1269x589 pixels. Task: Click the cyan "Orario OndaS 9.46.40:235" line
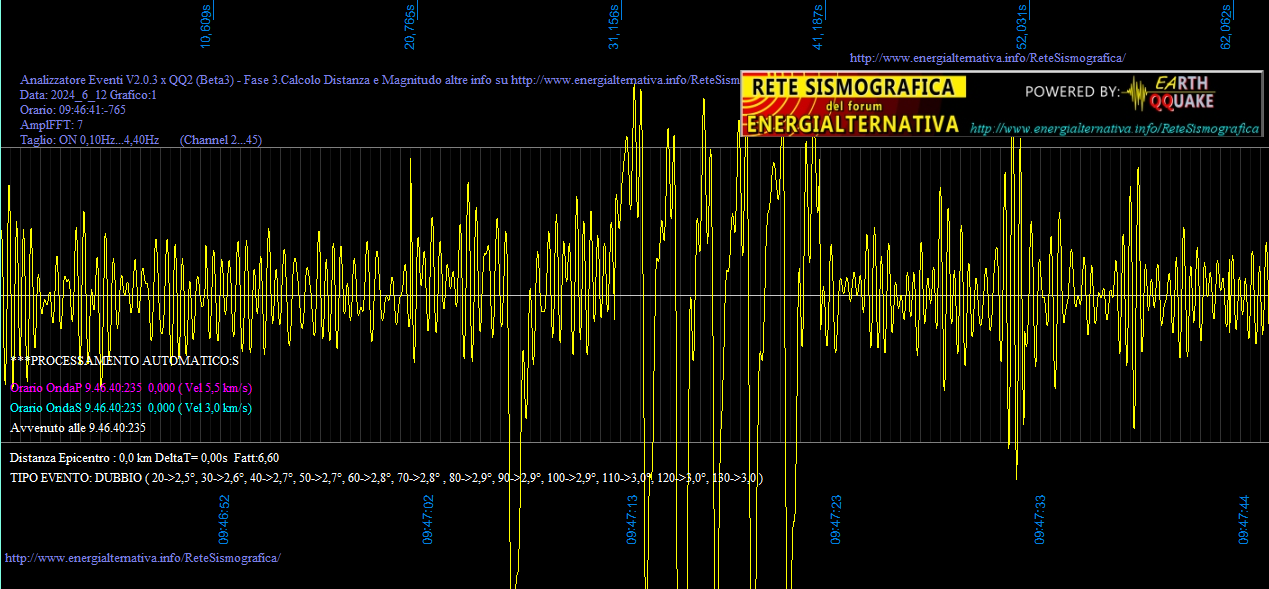pos(131,408)
